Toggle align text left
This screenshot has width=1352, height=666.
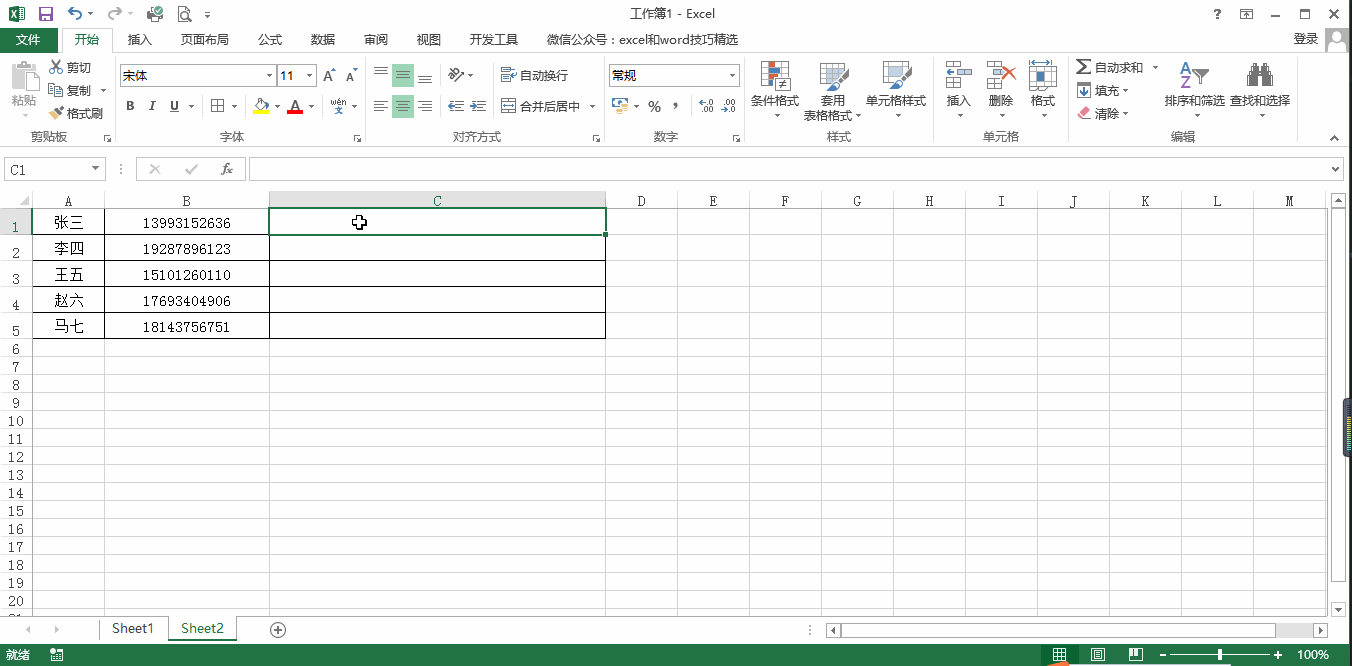(380, 106)
